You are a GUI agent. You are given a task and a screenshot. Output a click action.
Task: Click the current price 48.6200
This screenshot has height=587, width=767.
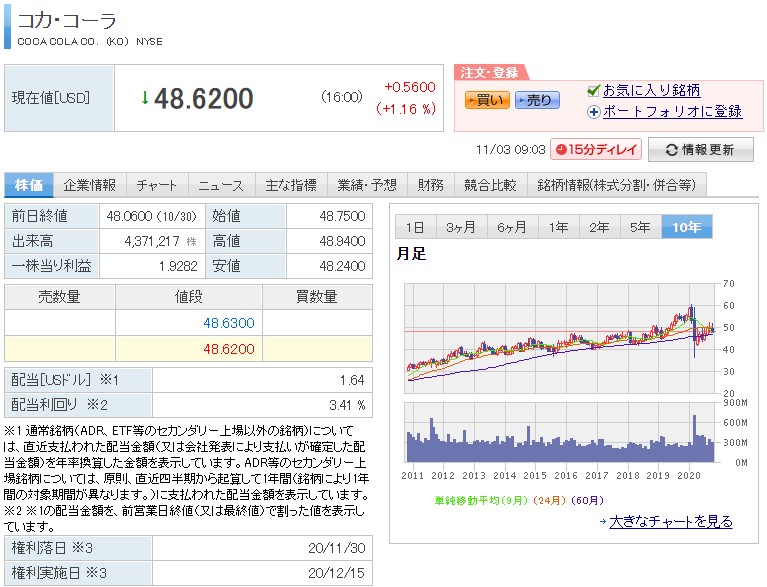[x=204, y=98]
